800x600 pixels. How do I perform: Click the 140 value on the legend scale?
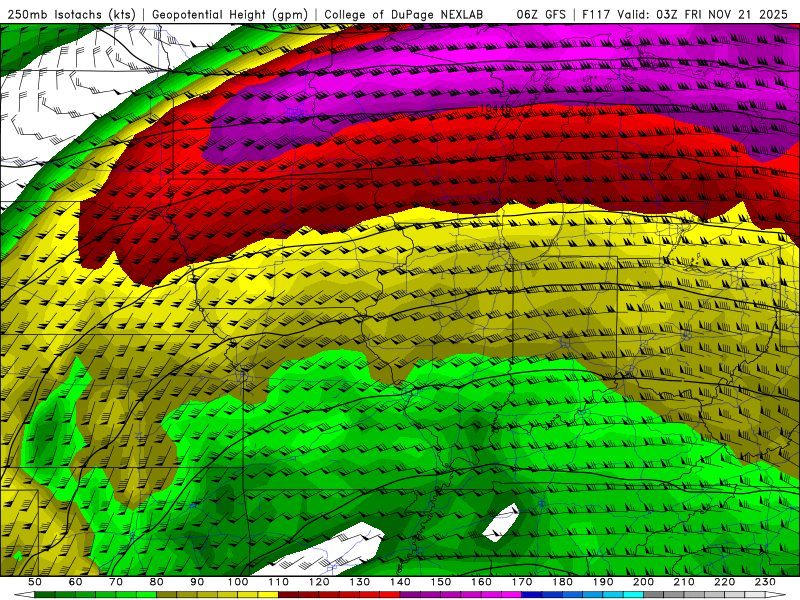400,582
